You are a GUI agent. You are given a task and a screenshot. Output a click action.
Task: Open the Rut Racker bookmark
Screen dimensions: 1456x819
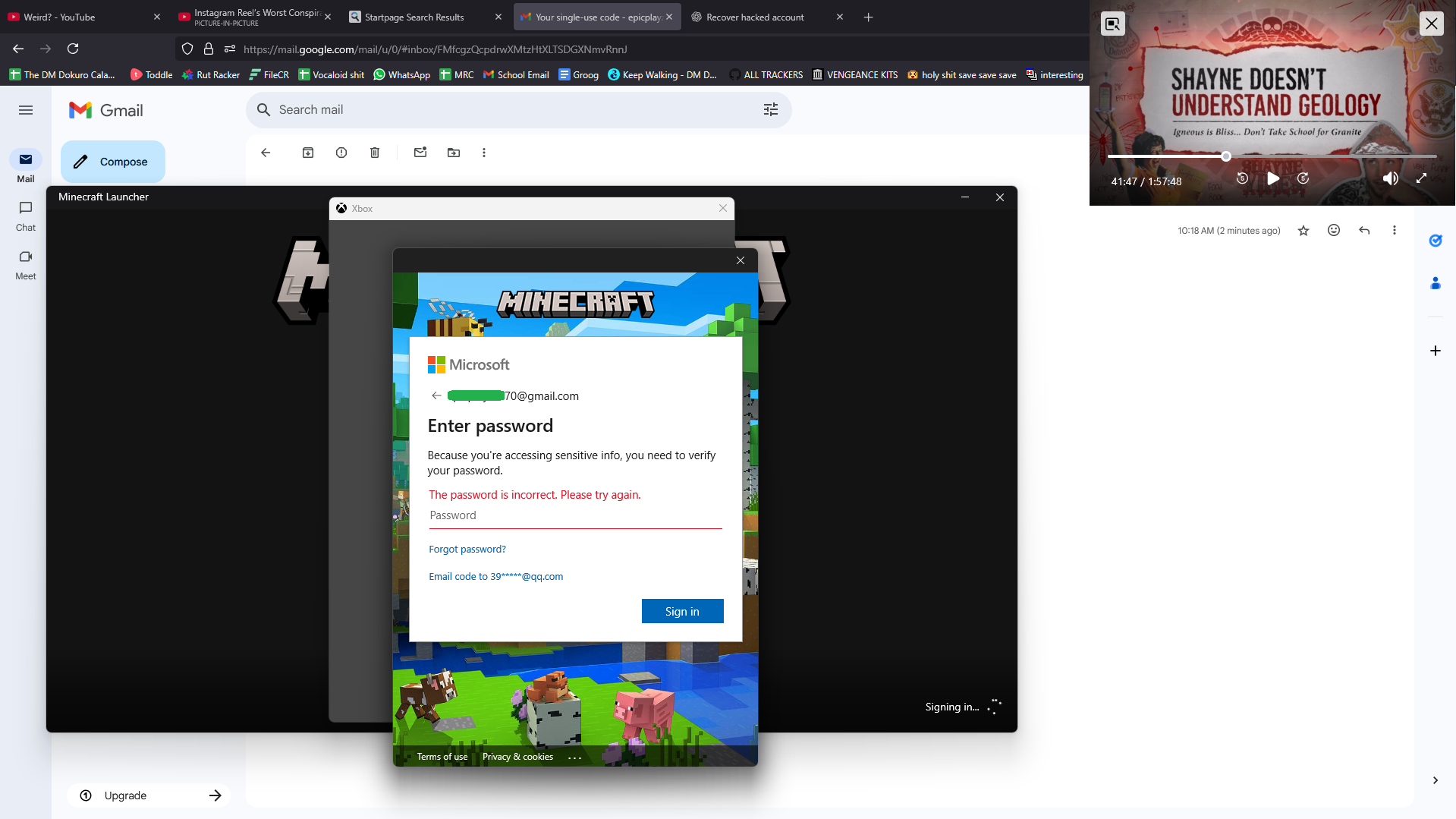point(211,74)
